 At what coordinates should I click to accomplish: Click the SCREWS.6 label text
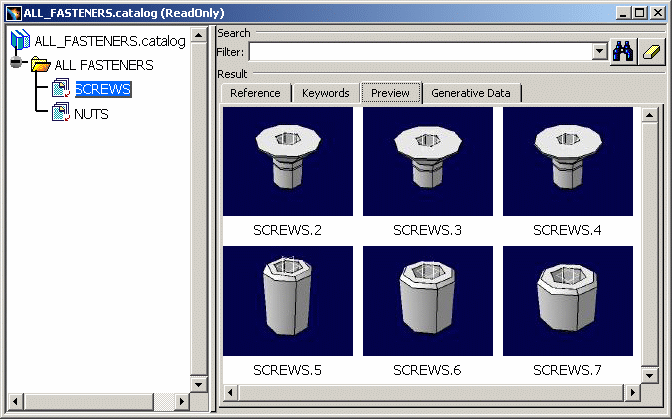428,370
